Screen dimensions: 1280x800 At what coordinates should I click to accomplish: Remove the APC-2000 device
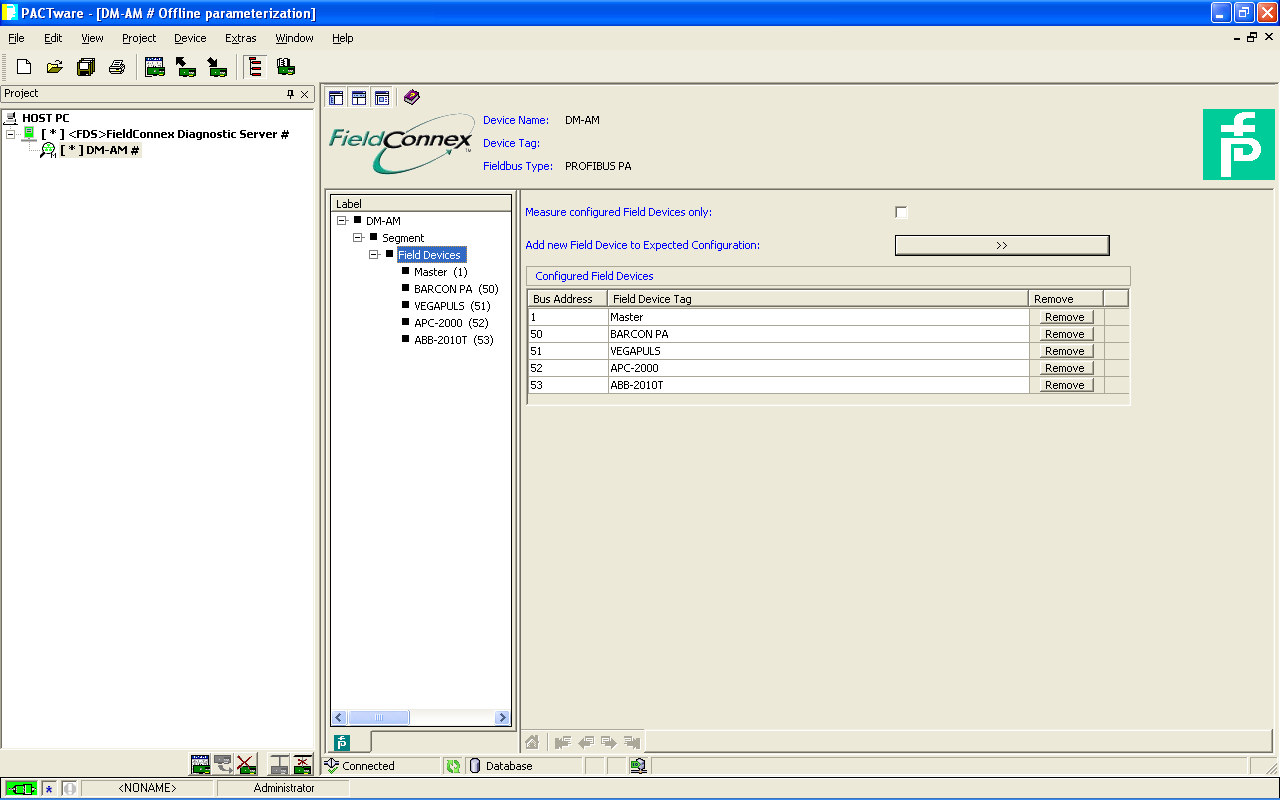1065,368
